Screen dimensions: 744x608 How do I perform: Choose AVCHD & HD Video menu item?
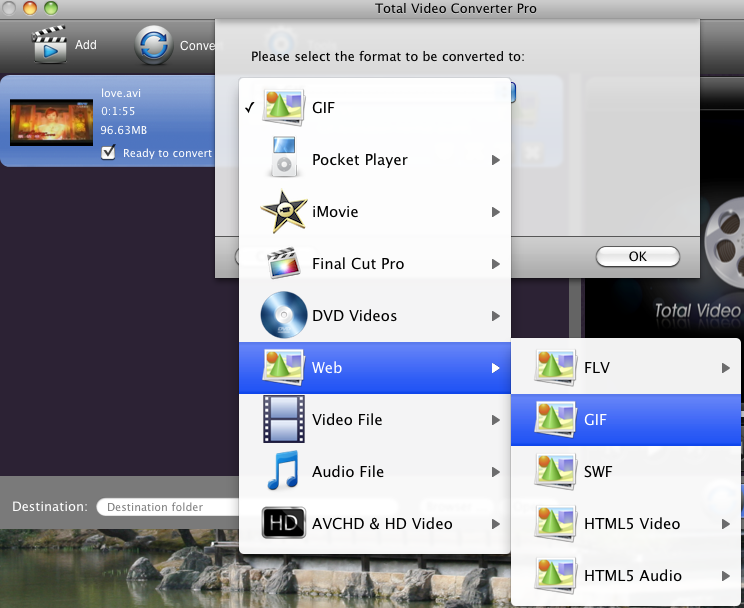tap(375, 524)
